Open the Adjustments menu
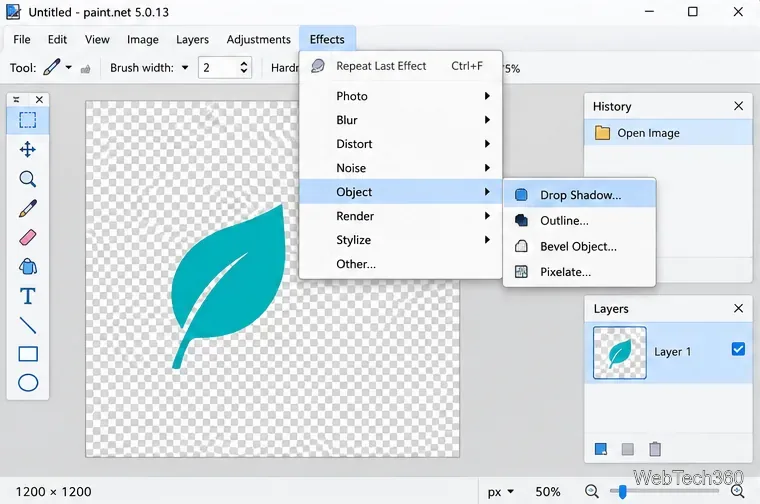The width and height of the screenshot is (760, 504). (x=258, y=39)
